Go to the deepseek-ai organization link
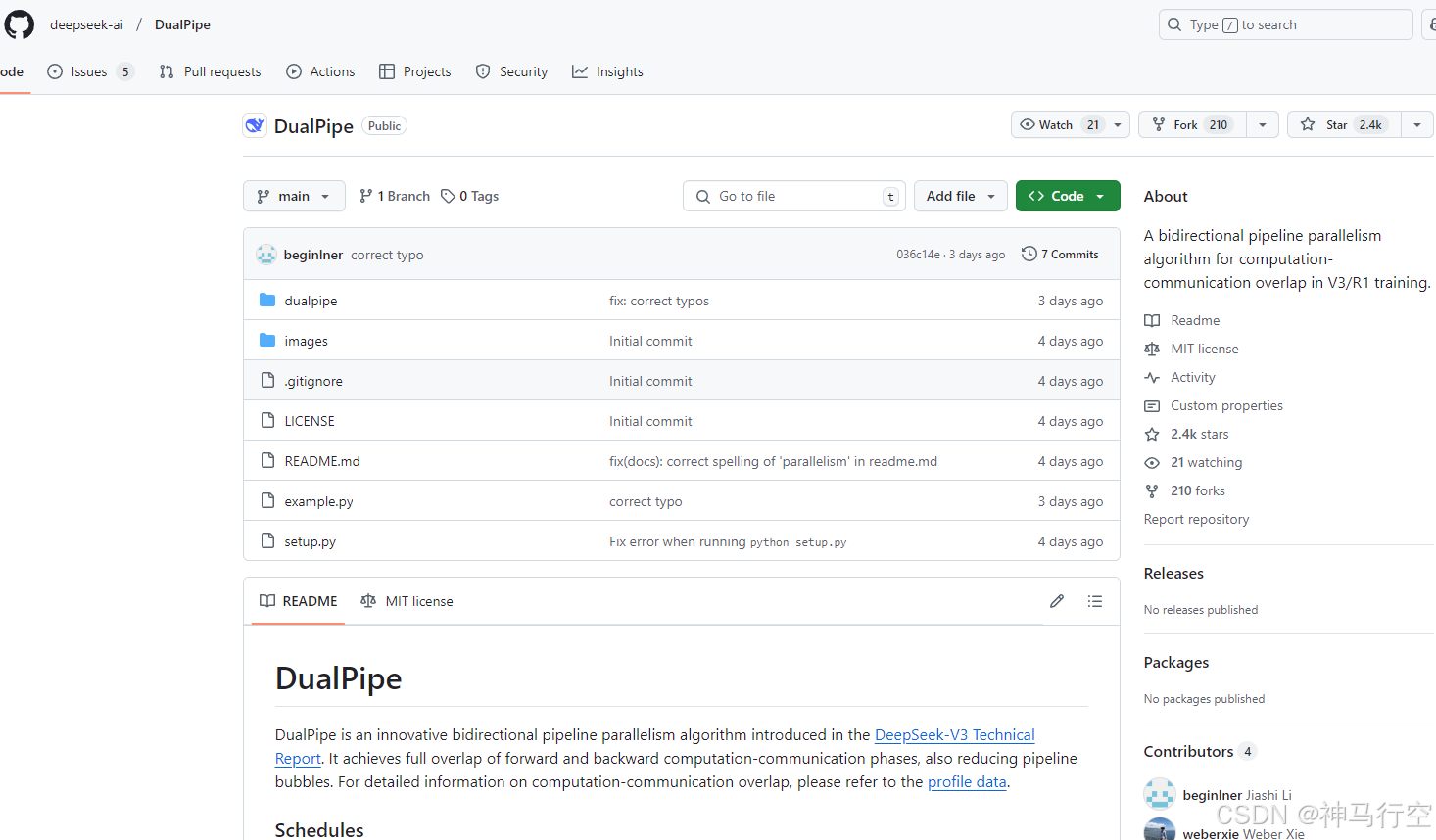 [86, 24]
